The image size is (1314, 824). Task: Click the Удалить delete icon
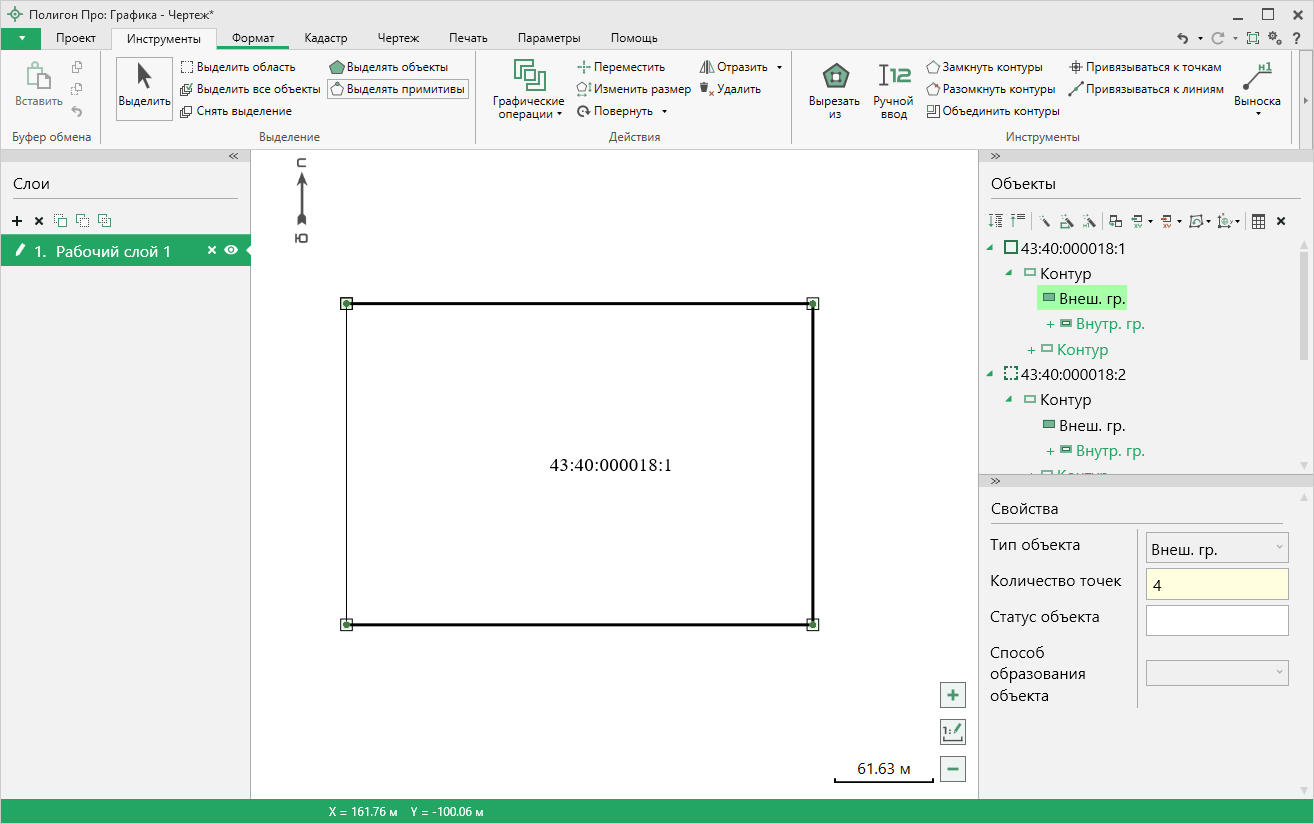click(730, 89)
